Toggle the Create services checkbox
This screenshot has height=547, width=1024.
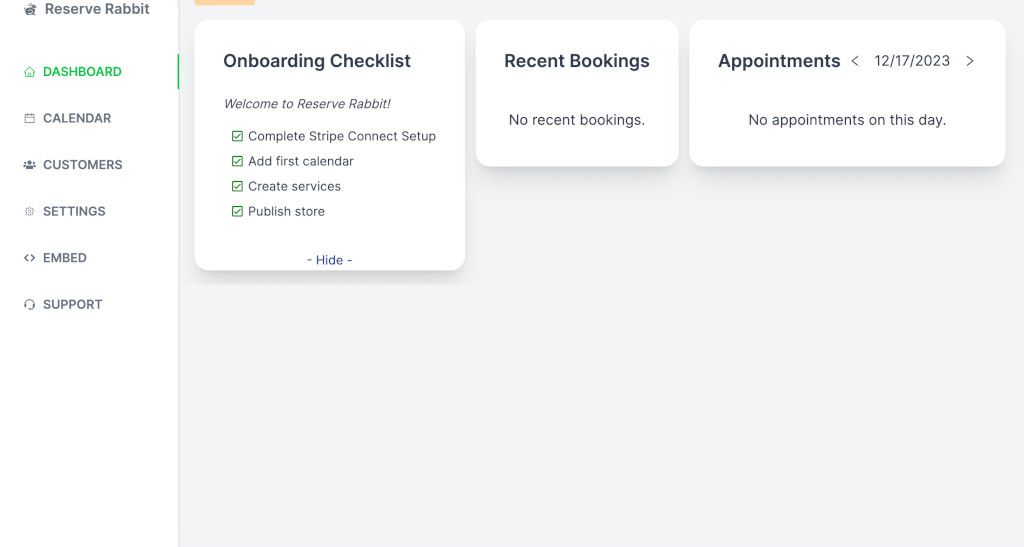click(x=237, y=186)
